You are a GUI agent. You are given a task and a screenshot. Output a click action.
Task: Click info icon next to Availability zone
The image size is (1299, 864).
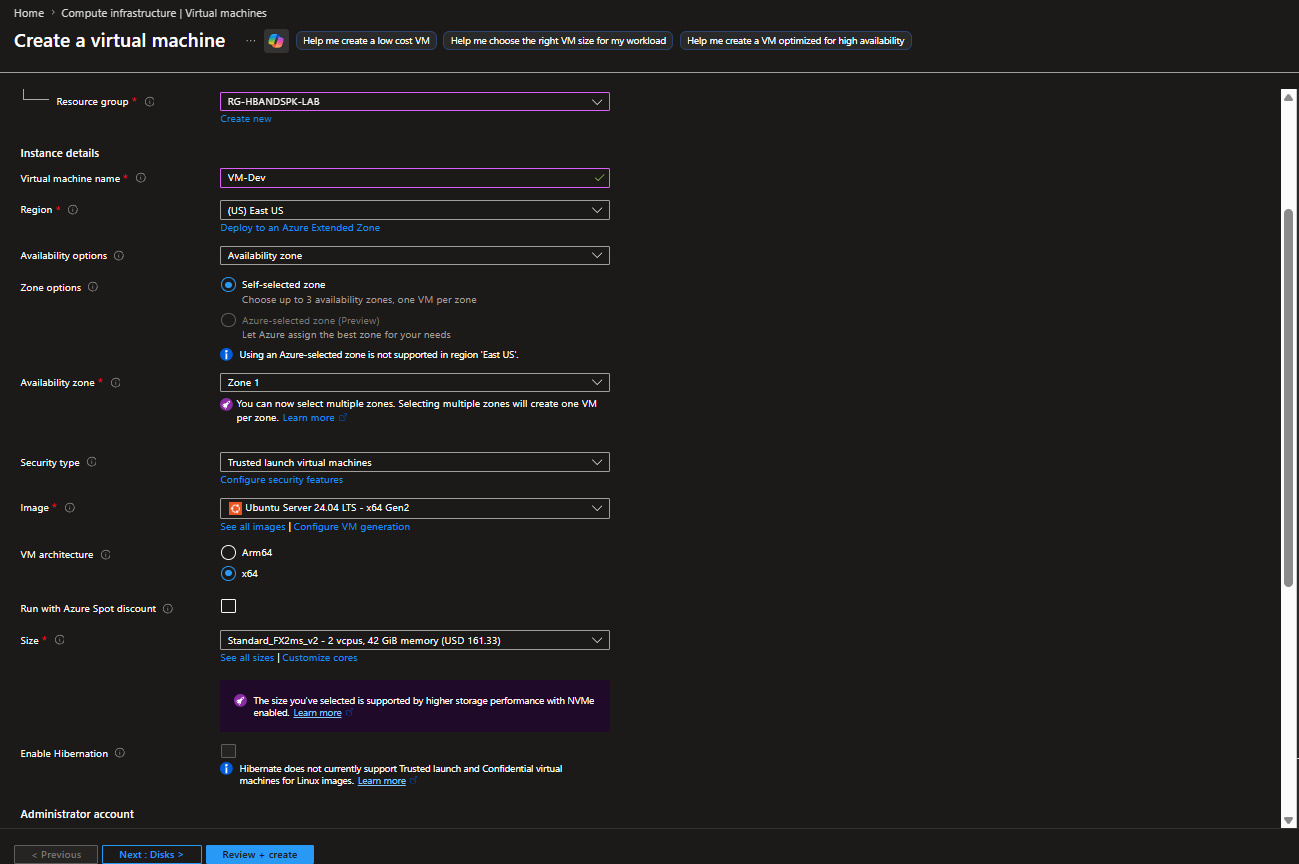(x=115, y=383)
